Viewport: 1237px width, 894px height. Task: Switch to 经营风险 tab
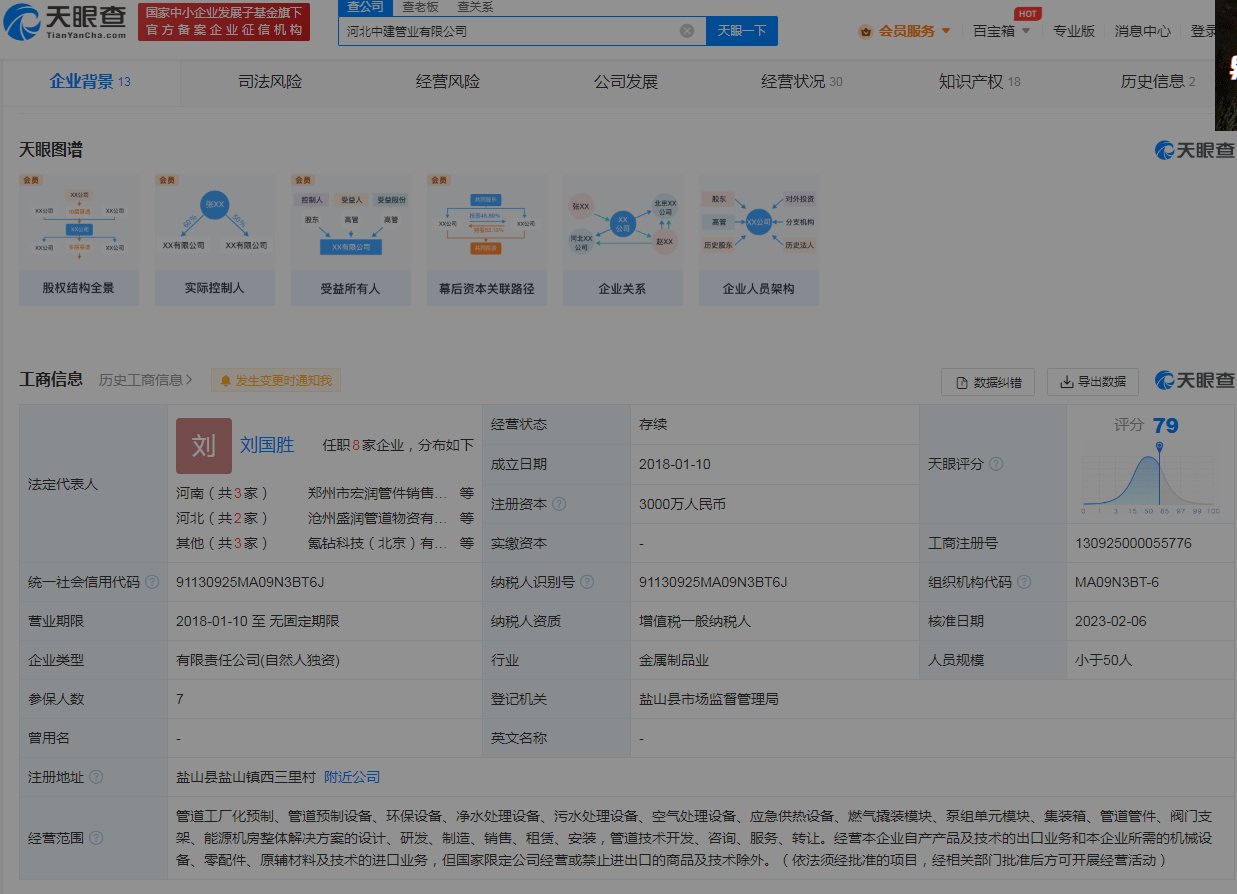(x=448, y=82)
